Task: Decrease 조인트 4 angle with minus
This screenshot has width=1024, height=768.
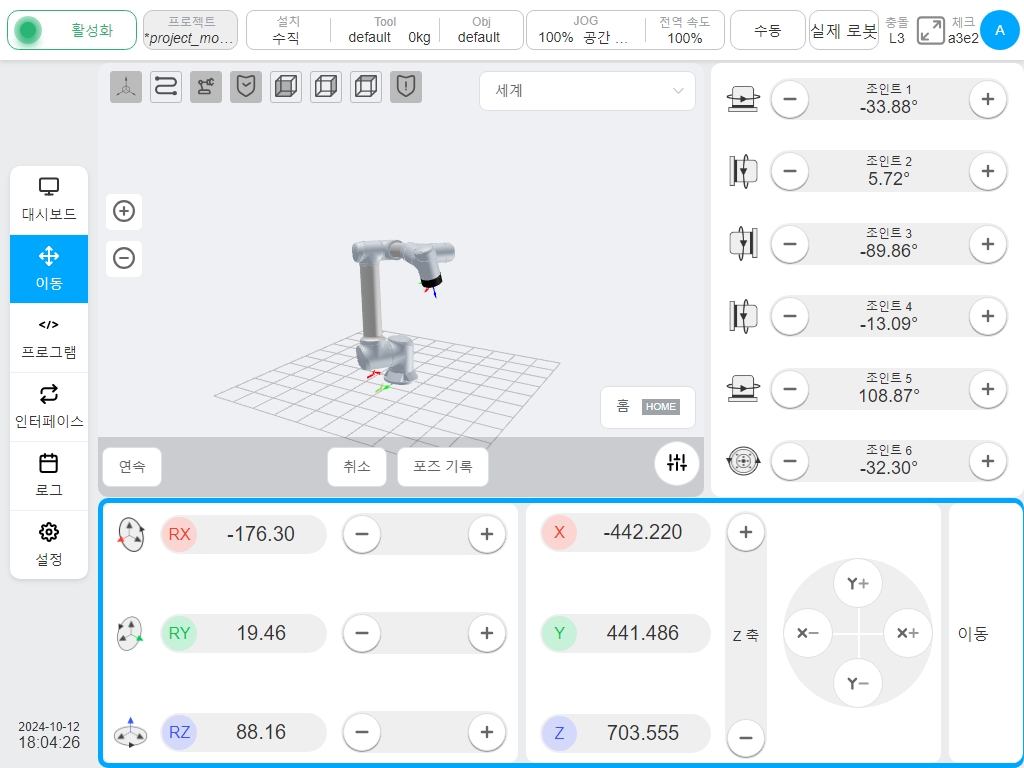Action: (x=790, y=316)
